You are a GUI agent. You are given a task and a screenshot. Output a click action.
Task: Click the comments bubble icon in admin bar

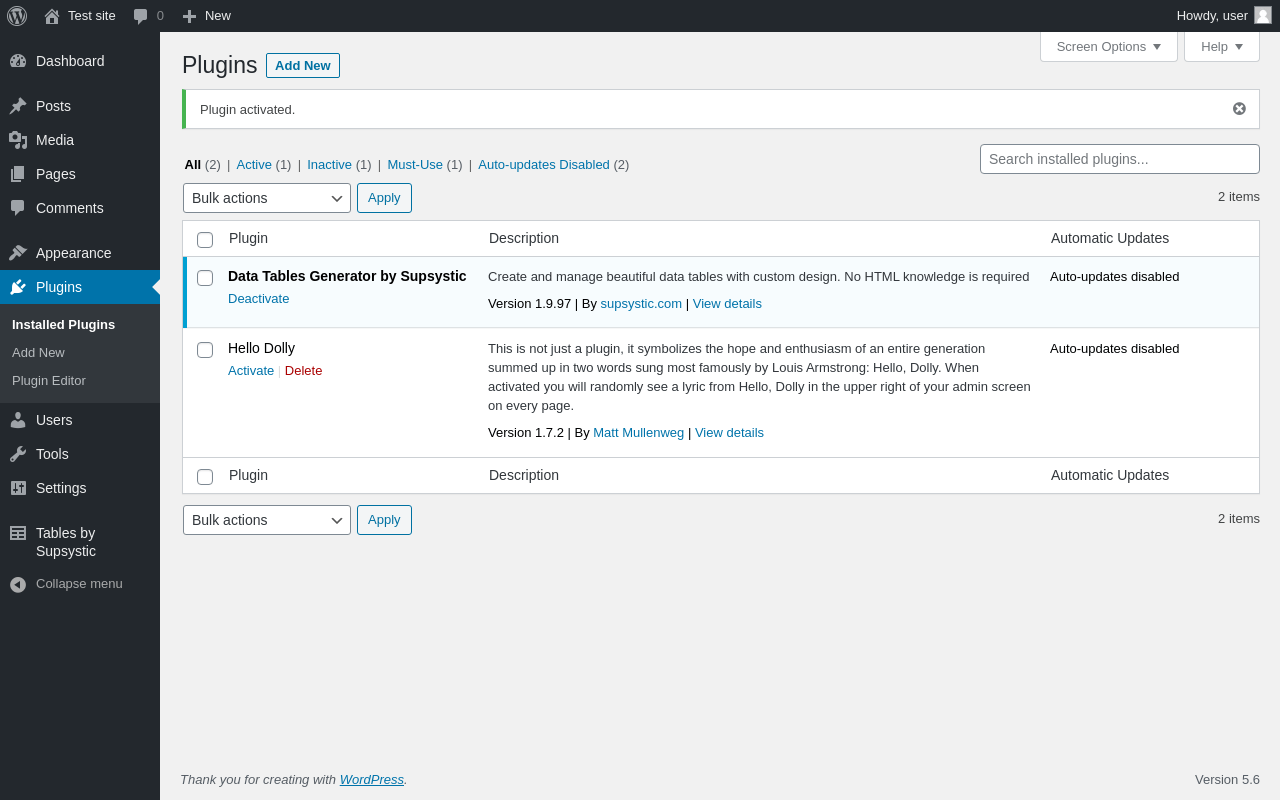[140, 16]
